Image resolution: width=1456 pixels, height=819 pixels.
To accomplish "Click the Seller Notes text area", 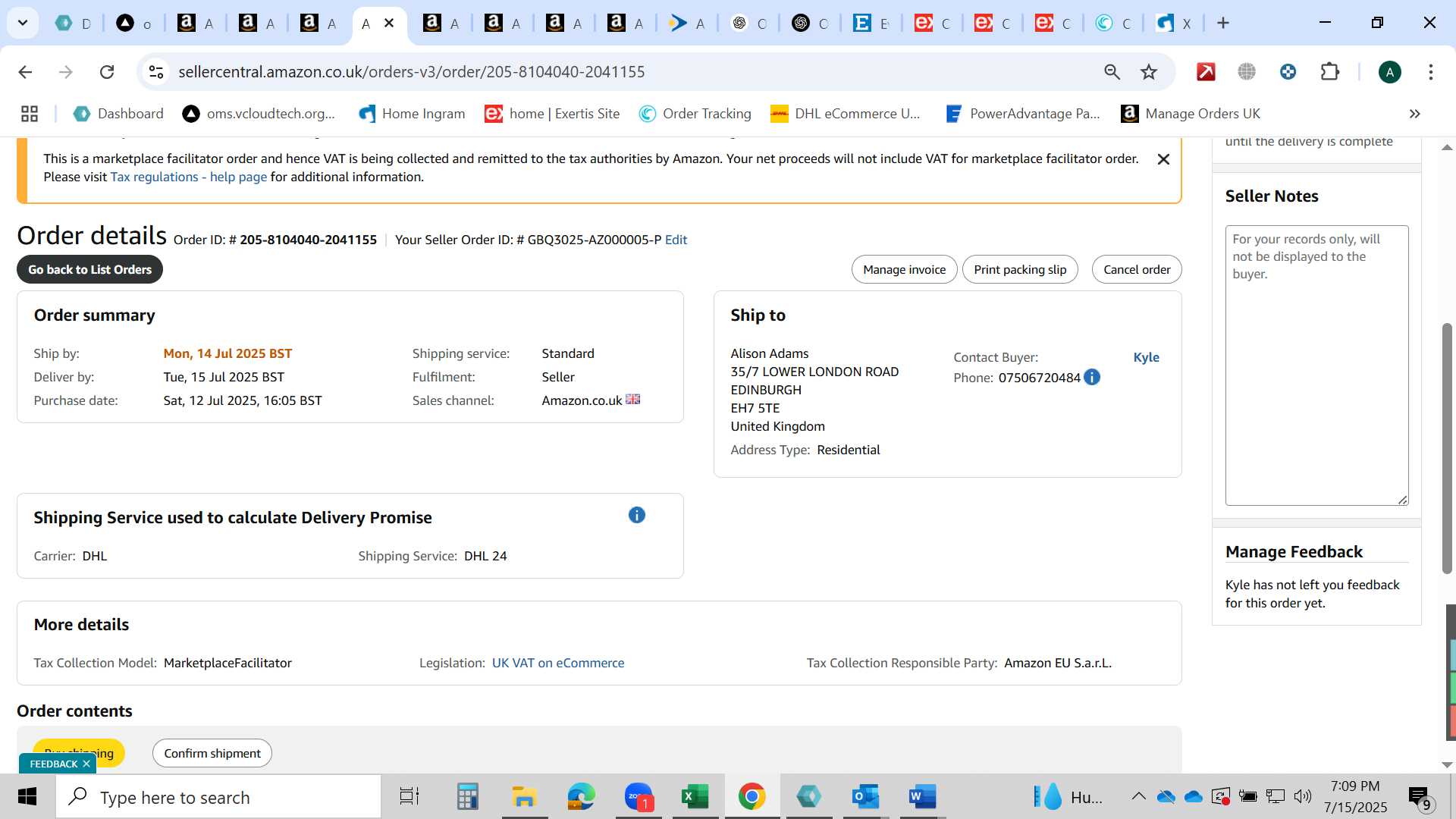I will 1317,365.
